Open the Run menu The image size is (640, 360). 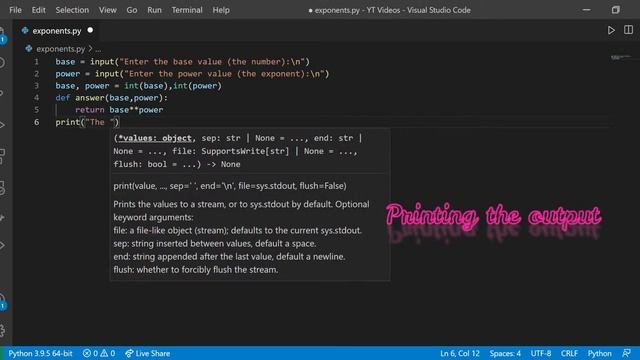click(154, 10)
